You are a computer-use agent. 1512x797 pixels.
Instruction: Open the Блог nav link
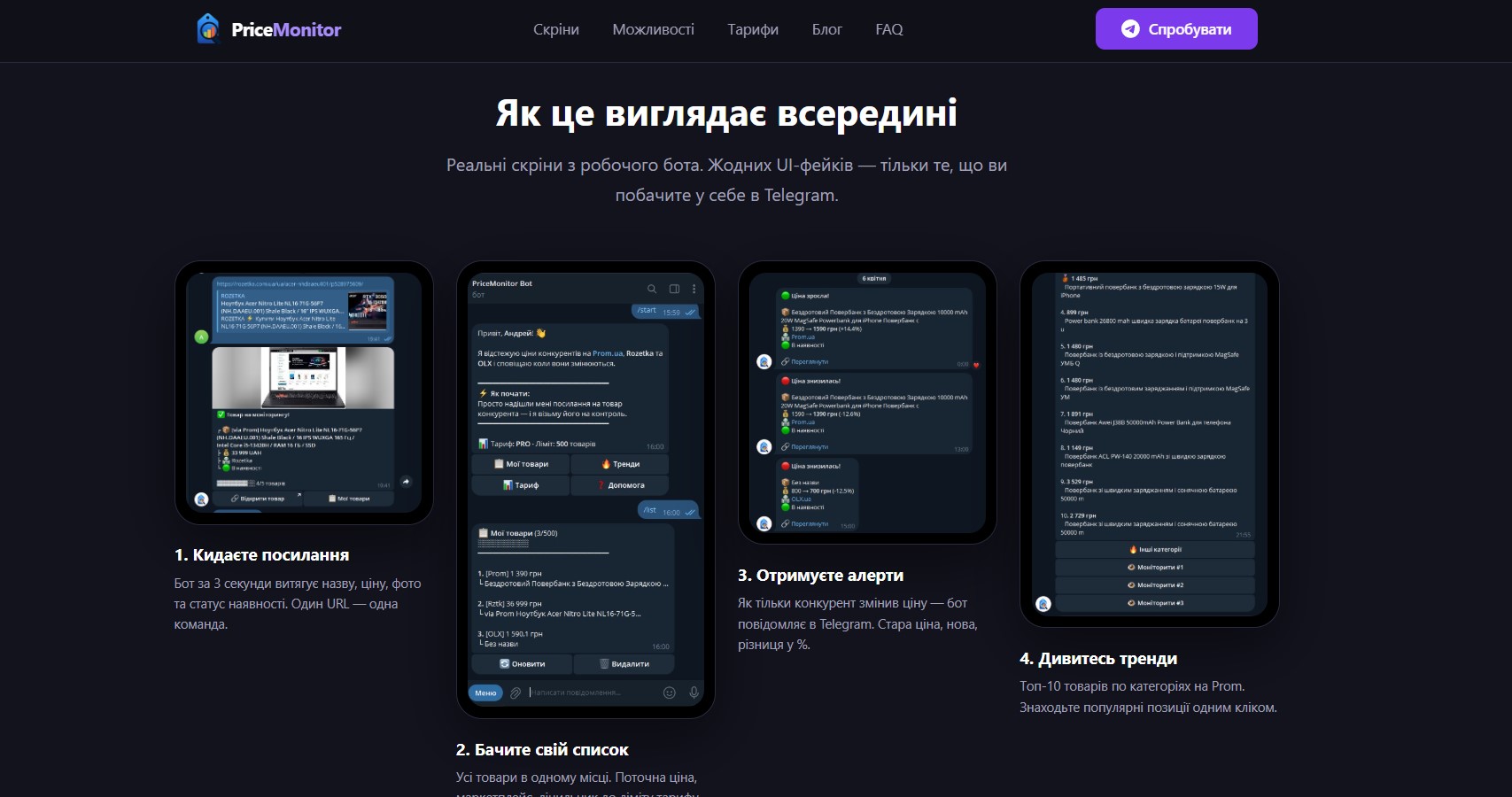pyautogui.click(x=827, y=29)
